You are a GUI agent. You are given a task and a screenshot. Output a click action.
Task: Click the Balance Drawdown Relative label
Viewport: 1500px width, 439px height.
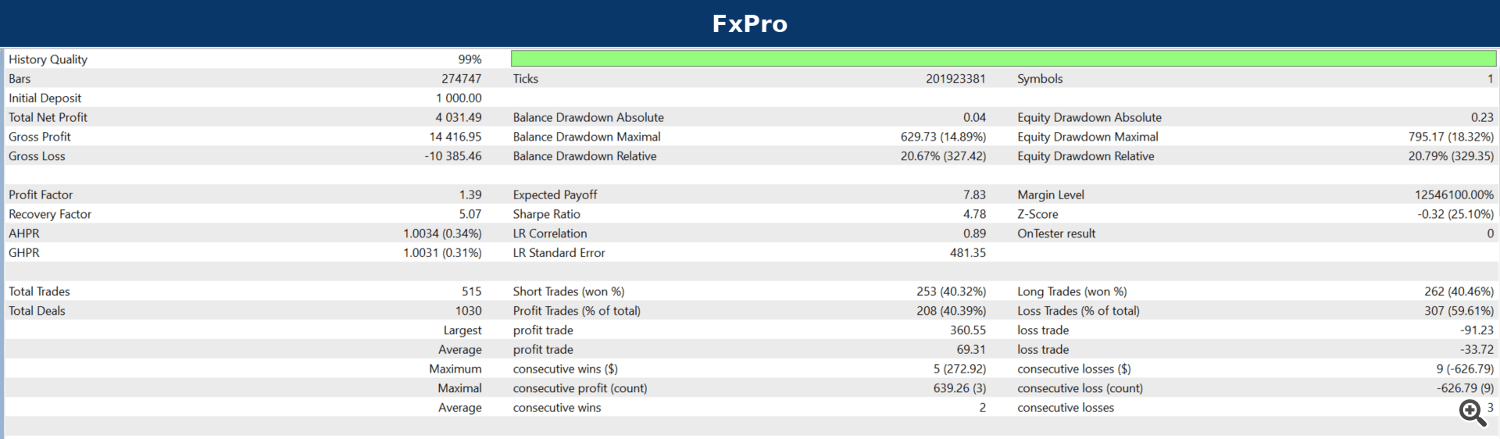point(584,156)
